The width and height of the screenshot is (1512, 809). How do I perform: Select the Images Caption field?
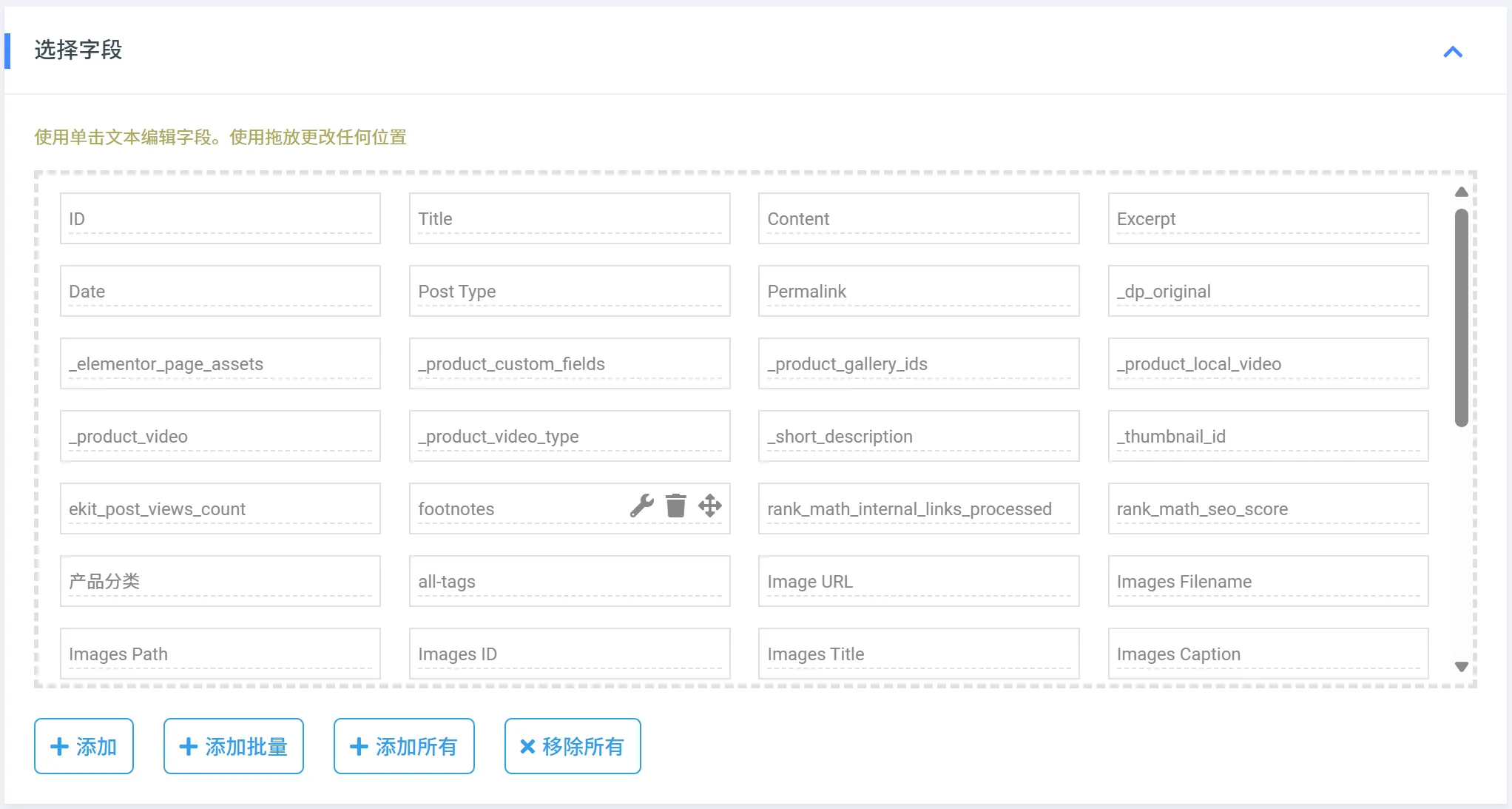point(1268,654)
